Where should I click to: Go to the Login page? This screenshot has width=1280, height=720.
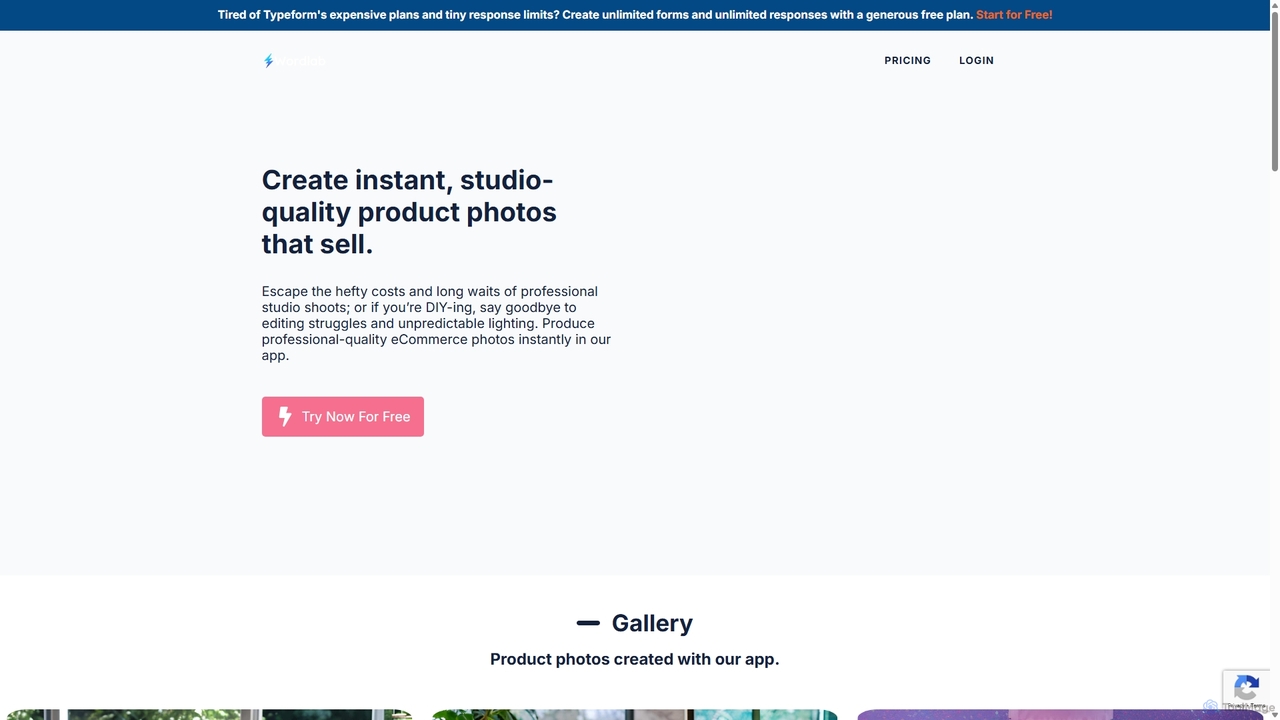(976, 61)
